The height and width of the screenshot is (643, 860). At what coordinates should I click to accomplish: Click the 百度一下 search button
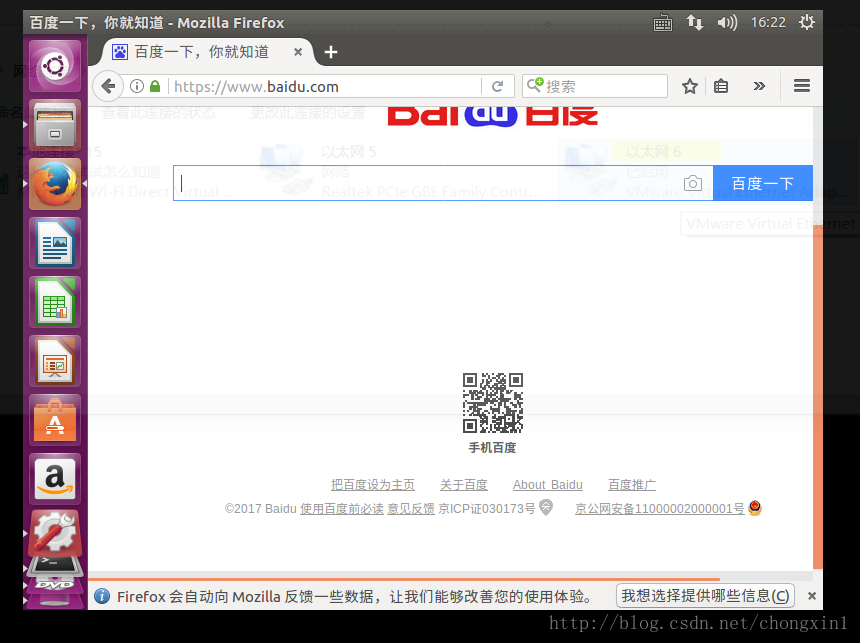click(x=763, y=183)
